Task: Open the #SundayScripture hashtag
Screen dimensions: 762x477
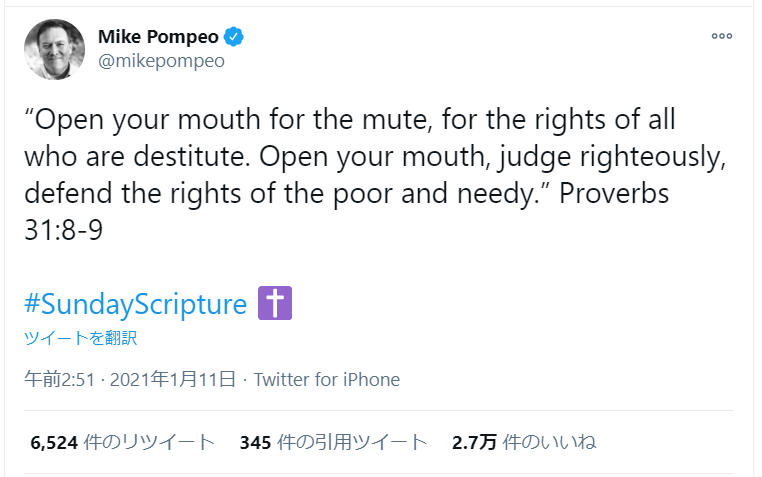Action: [x=136, y=304]
